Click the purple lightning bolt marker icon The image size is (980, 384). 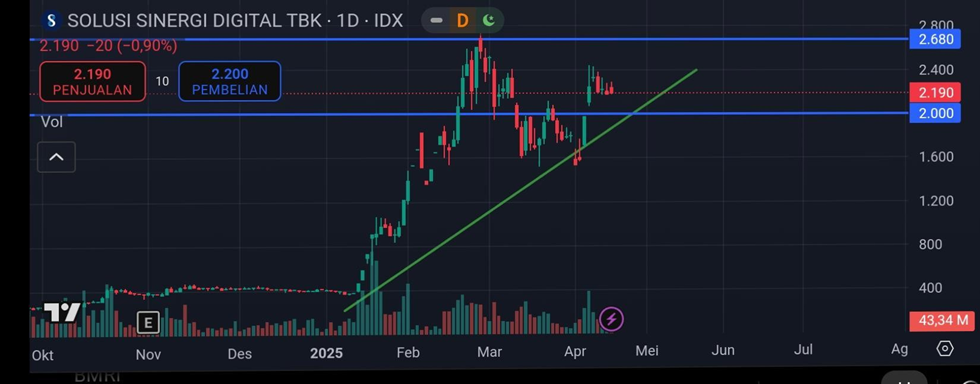(x=611, y=320)
